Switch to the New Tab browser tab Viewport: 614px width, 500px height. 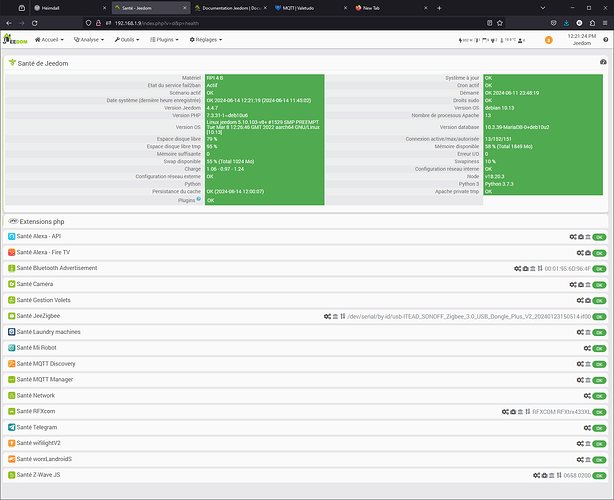tap(390, 8)
